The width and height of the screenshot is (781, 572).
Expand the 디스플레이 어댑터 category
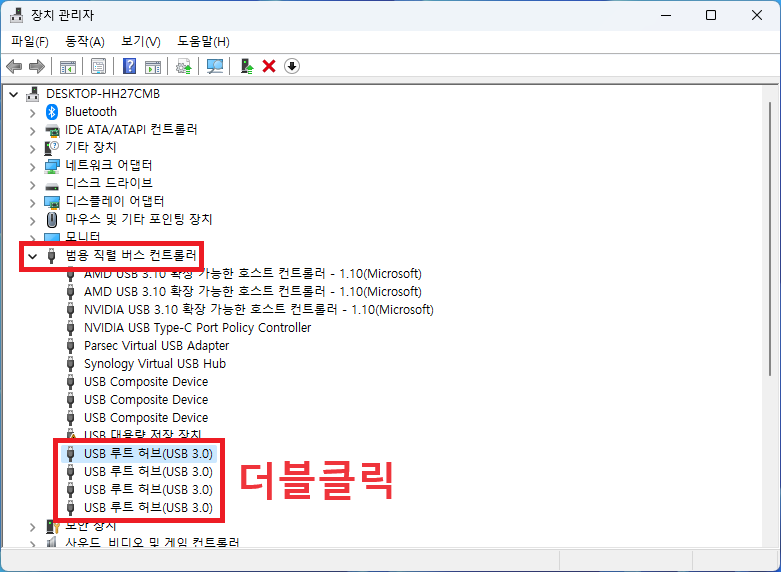click(x=32, y=203)
